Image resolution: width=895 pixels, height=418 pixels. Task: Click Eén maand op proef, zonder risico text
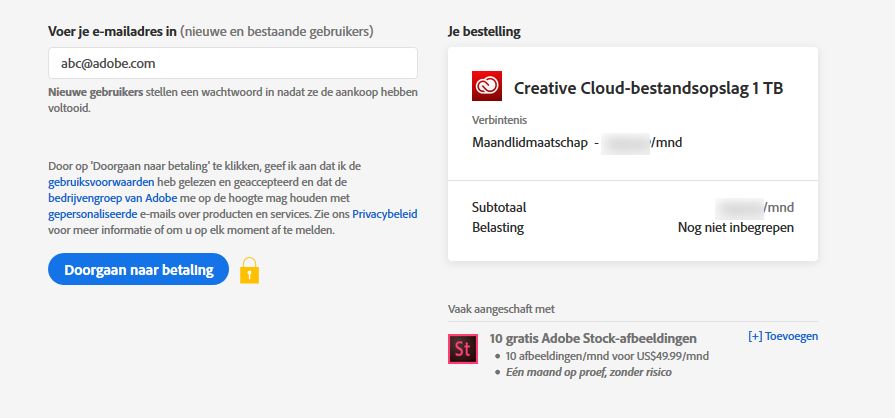tap(588, 372)
